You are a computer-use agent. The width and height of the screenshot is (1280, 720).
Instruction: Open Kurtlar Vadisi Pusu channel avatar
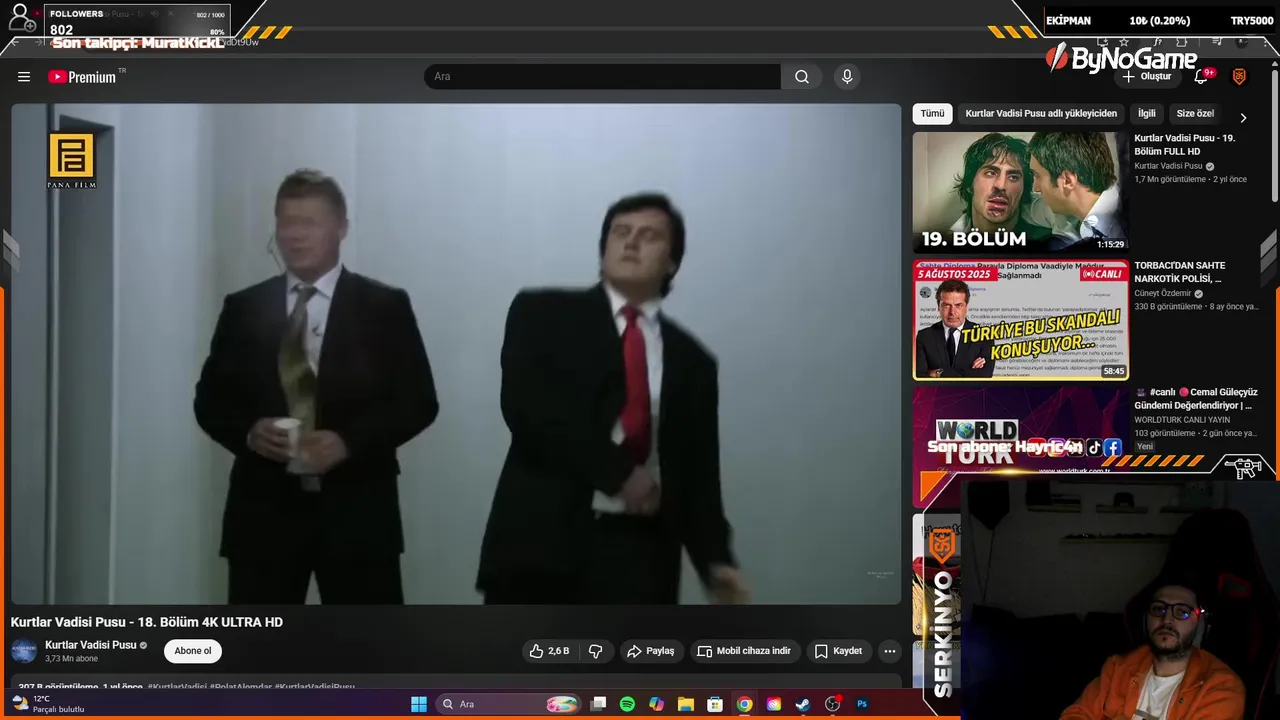click(x=24, y=651)
